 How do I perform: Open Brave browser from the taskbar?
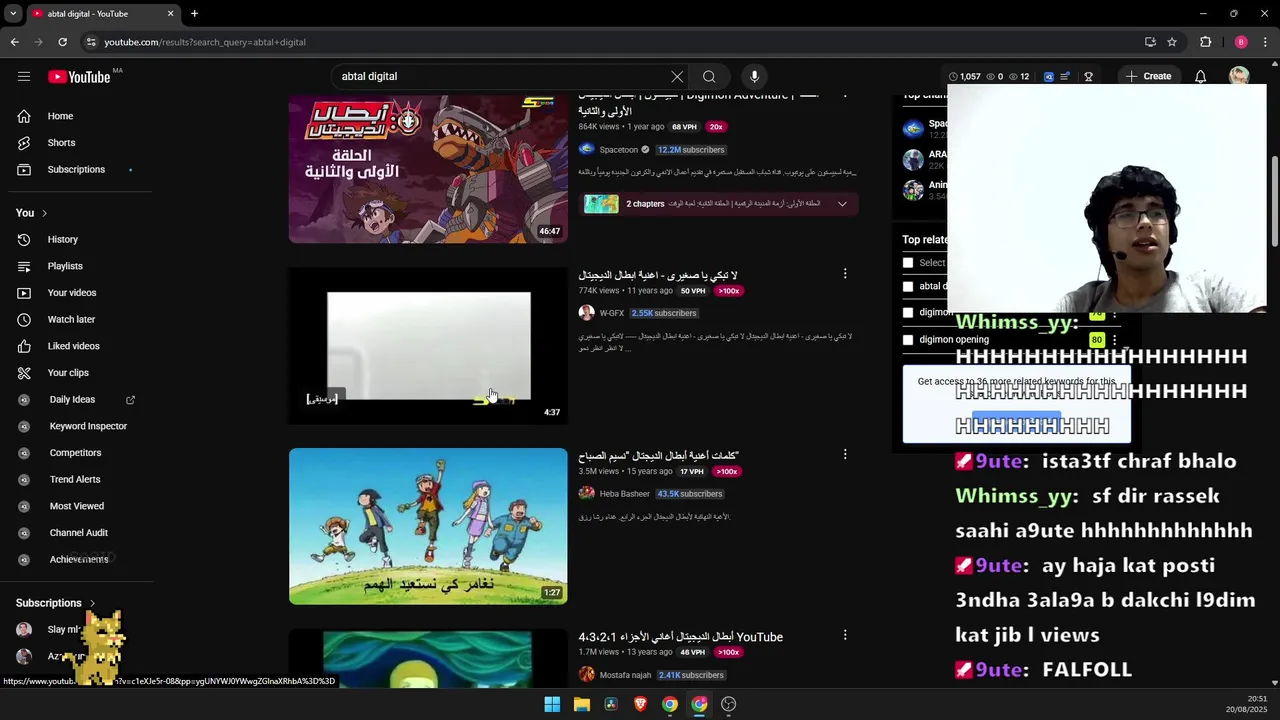[640, 704]
